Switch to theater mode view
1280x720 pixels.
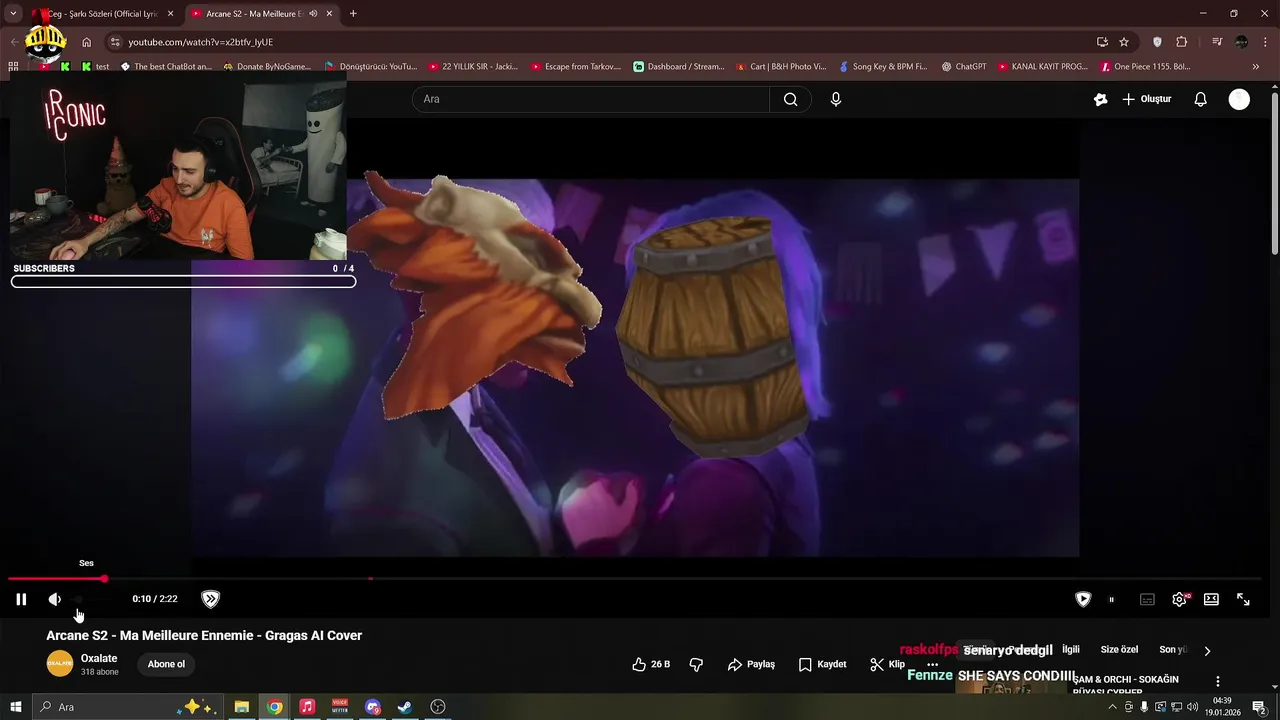coord(1211,599)
